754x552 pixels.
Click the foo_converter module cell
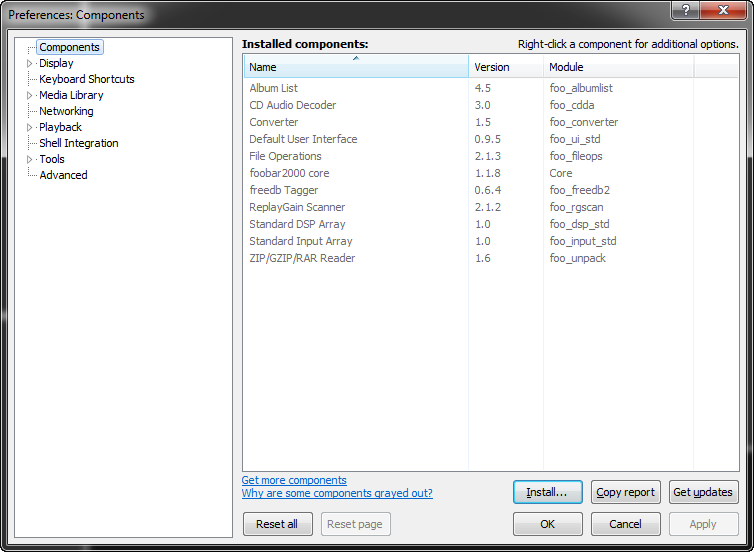click(x=584, y=122)
